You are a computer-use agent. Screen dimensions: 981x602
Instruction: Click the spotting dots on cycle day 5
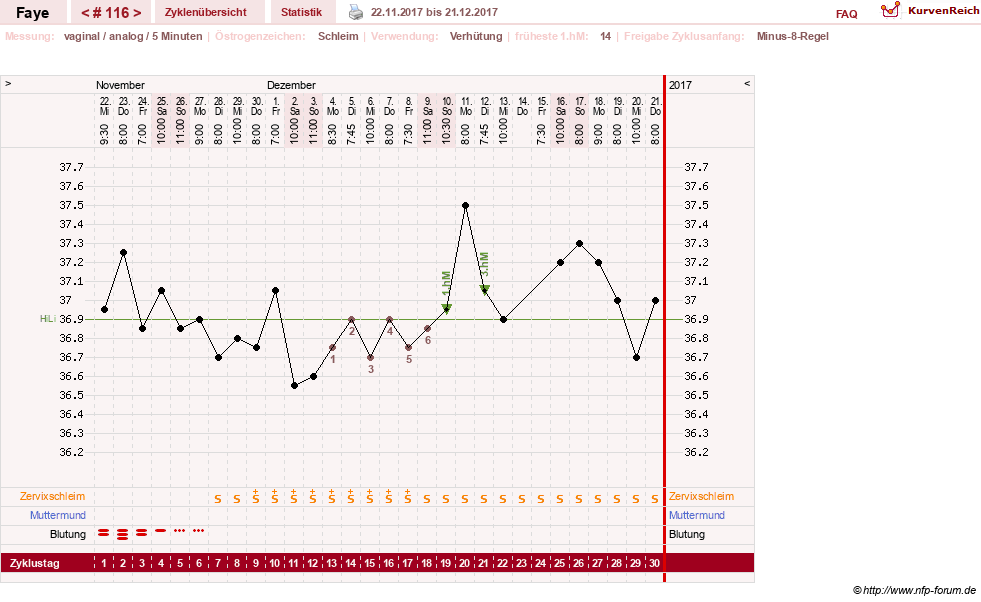(180, 531)
